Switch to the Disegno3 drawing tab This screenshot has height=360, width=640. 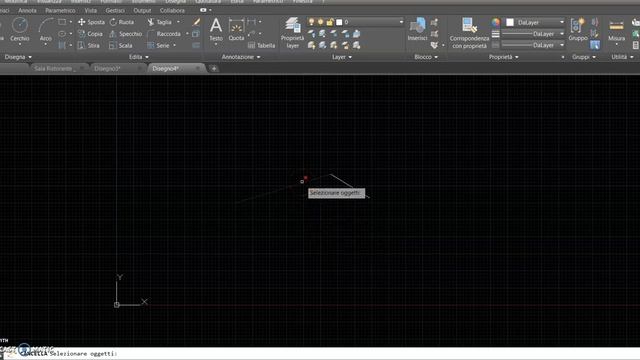pos(108,69)
